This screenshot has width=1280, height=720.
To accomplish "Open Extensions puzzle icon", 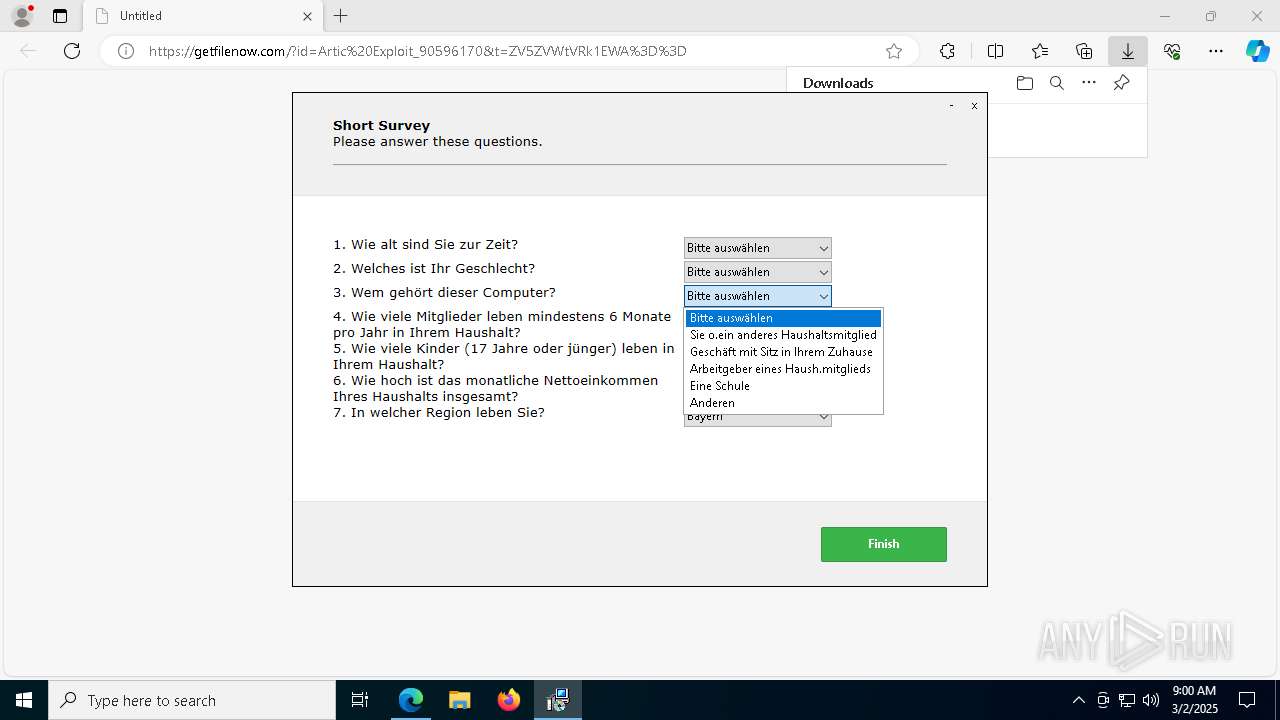I will pos(947,51).
